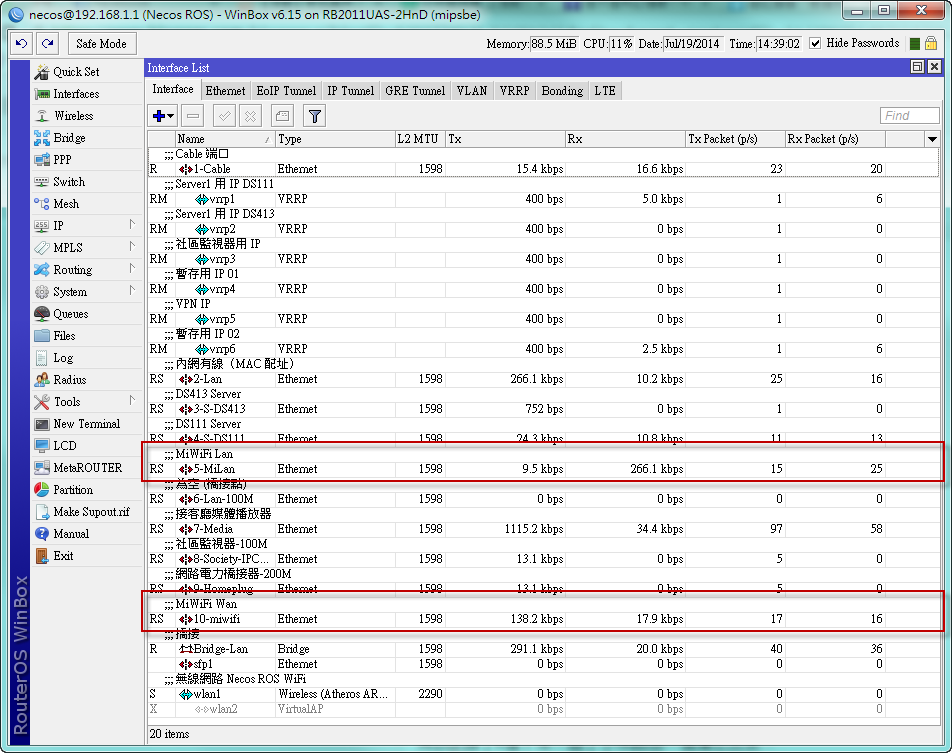The height and width of the screenshot is (753, 952).
Task: Switch to the VRRP tab
Action: [x=514, y=90]
